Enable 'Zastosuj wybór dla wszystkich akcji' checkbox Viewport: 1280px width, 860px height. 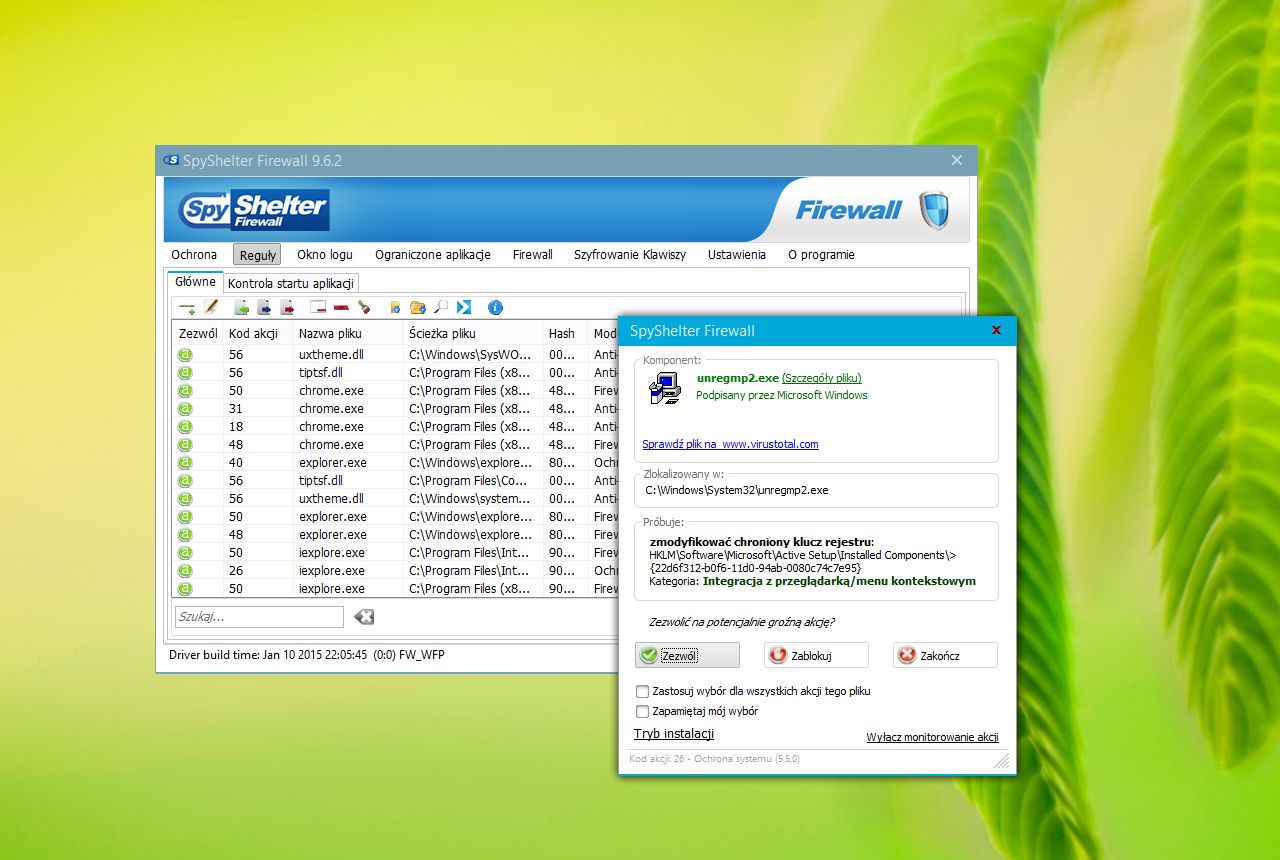(643, 691)
